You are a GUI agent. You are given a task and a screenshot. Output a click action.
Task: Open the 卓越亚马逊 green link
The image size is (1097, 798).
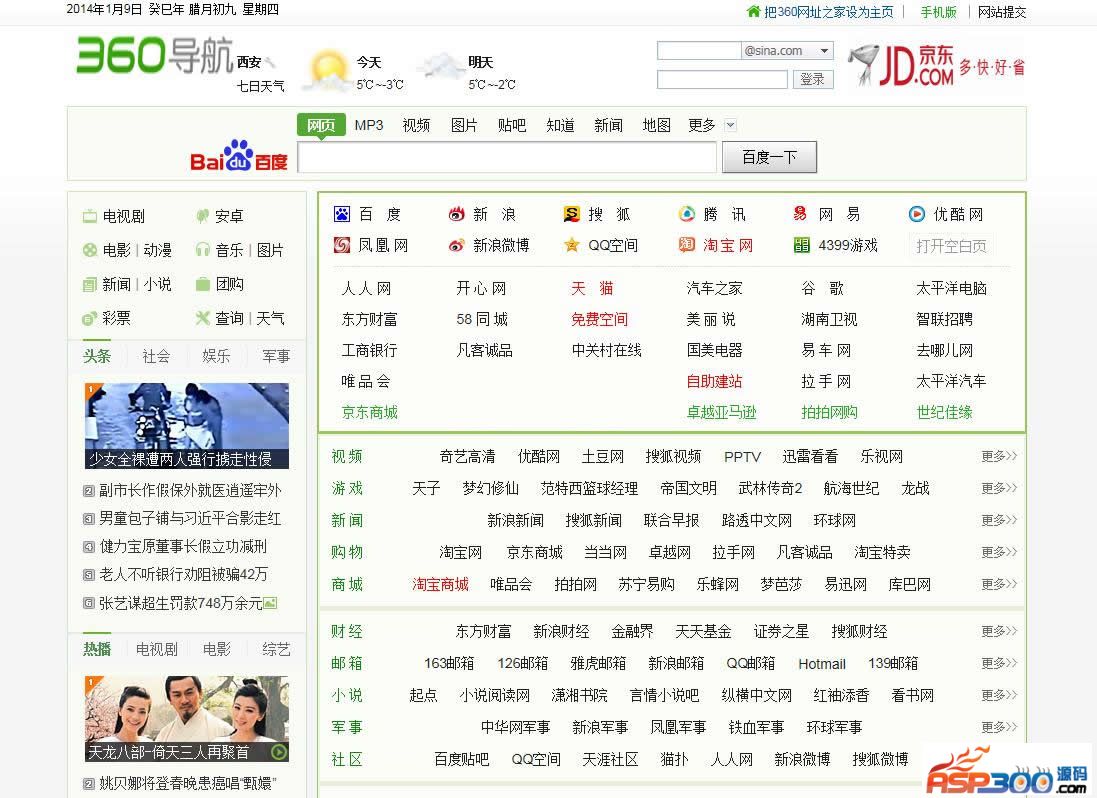click(x=721, y=412)
